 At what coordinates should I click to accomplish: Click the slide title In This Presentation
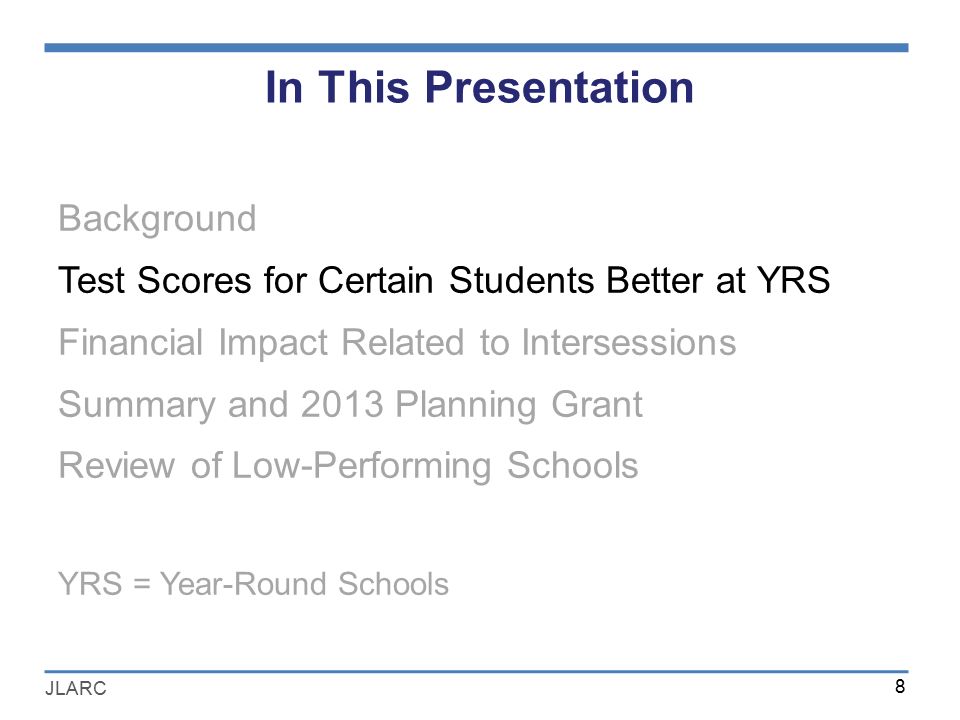[x=479, y=87]
